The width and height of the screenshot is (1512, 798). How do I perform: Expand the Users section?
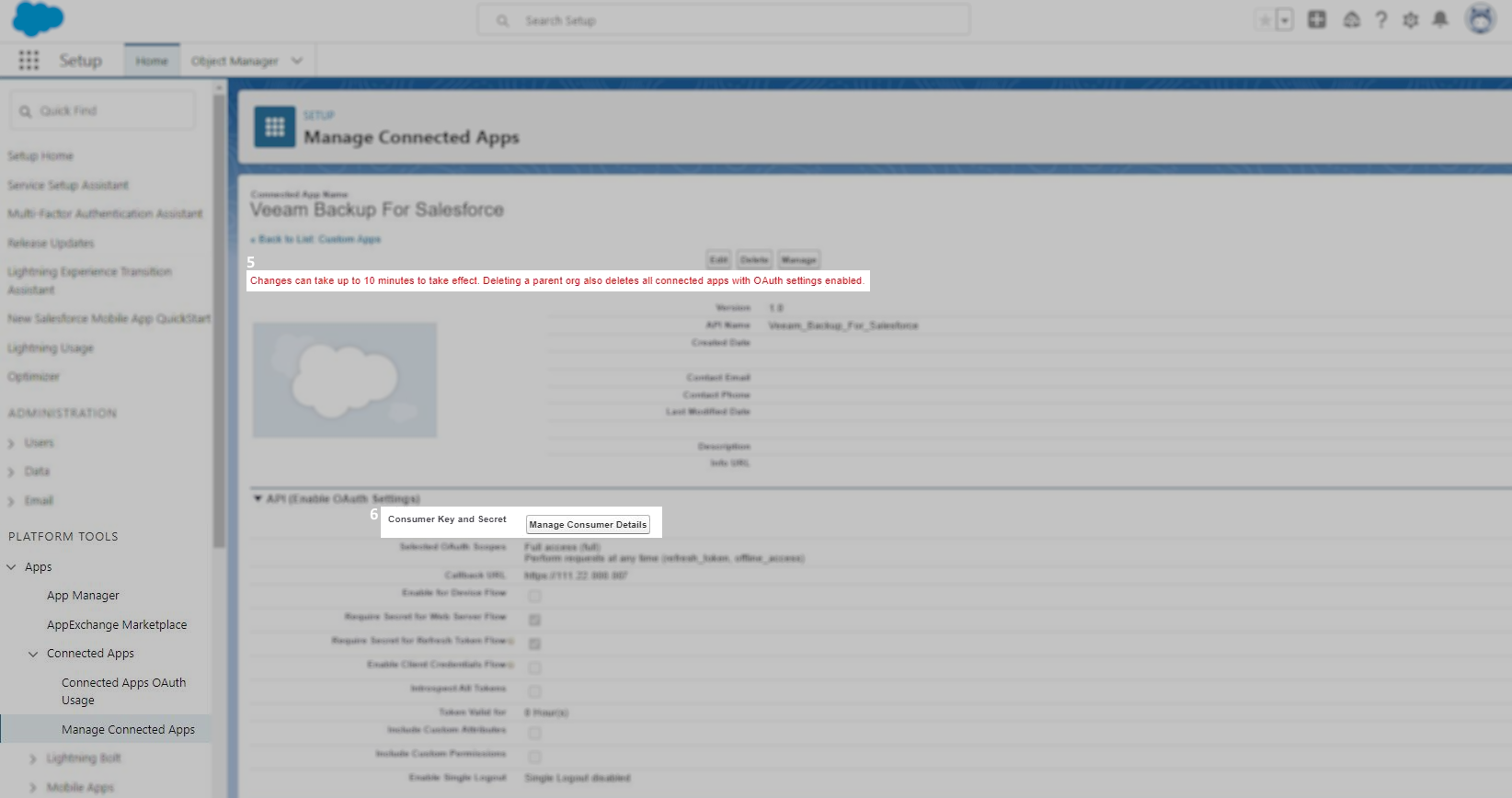pos(11,444)
